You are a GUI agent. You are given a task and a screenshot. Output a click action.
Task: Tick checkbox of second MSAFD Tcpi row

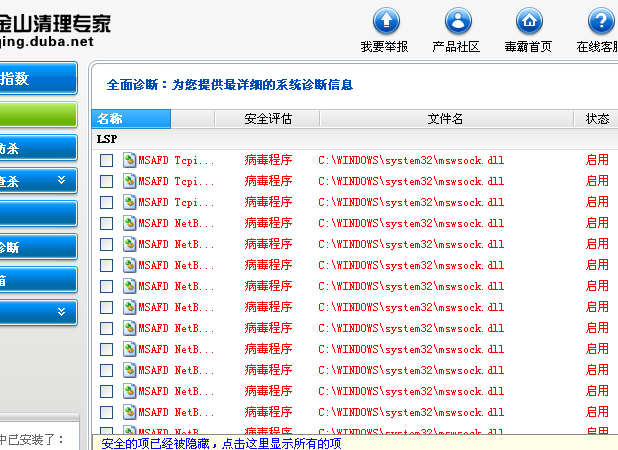point(106,181)
